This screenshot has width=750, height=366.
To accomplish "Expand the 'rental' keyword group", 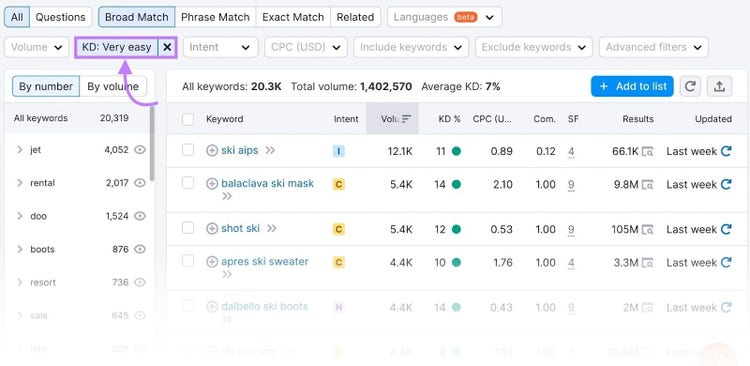I will point(20,183).
